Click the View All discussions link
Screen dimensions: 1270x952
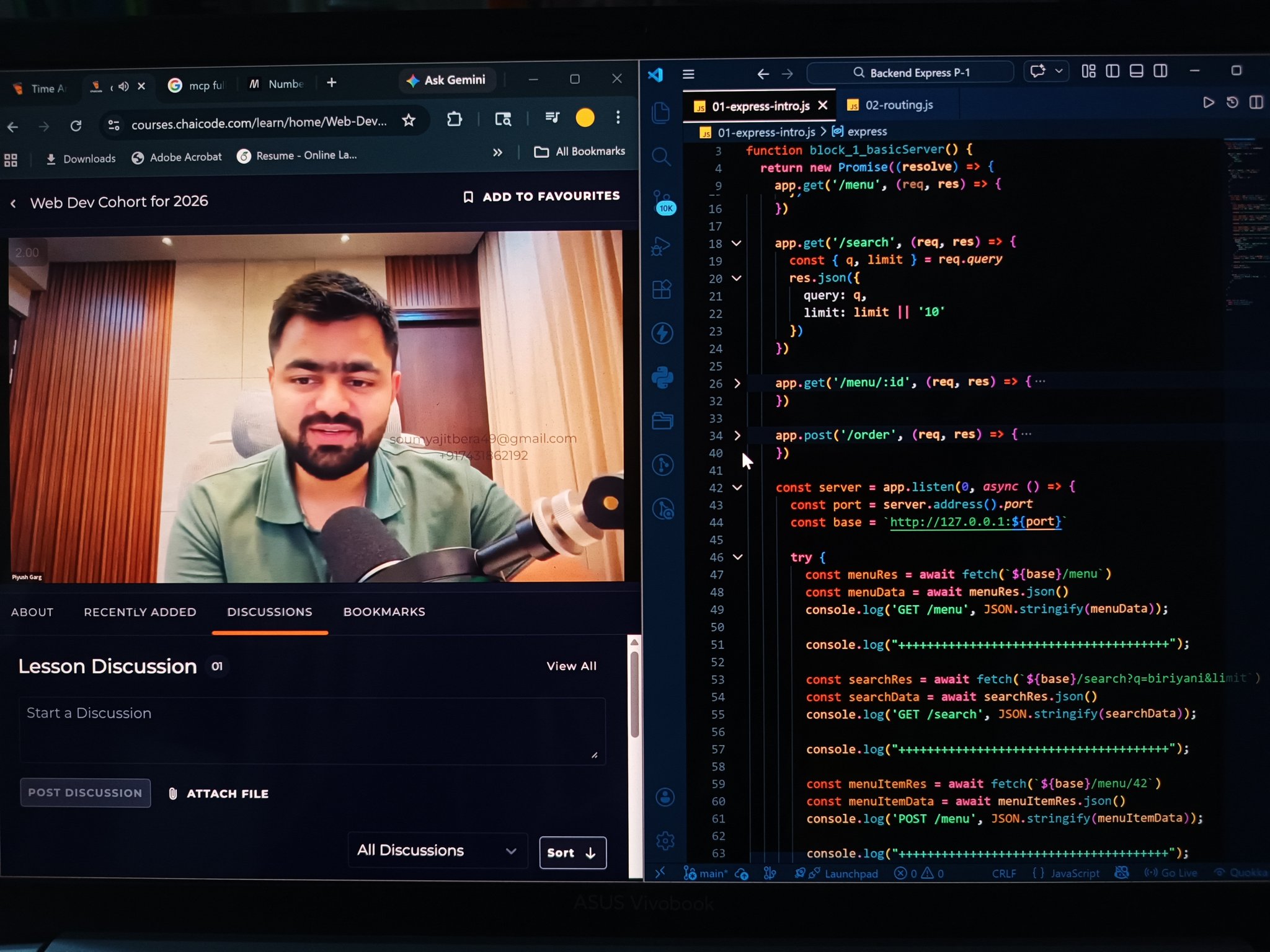[x=571, y=666]
